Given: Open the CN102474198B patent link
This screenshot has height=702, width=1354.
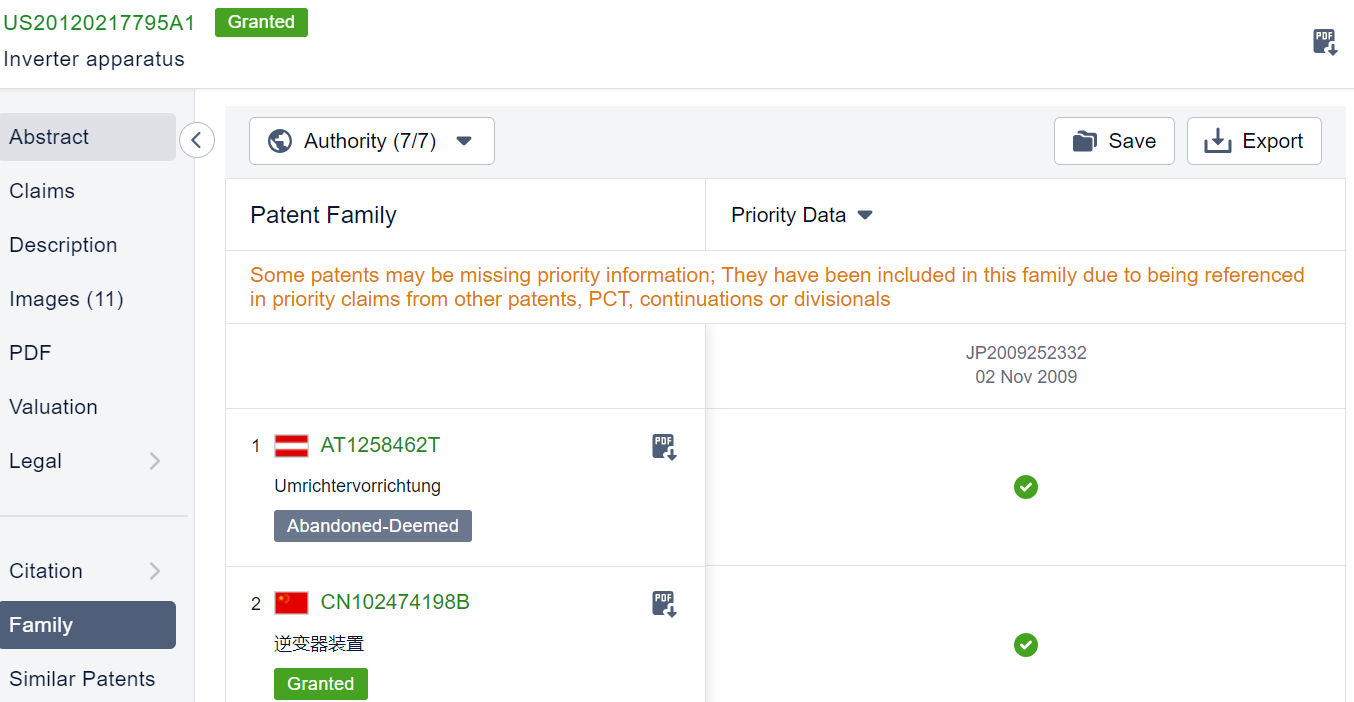Looking at the screenshot, I should tap(395, 603).
